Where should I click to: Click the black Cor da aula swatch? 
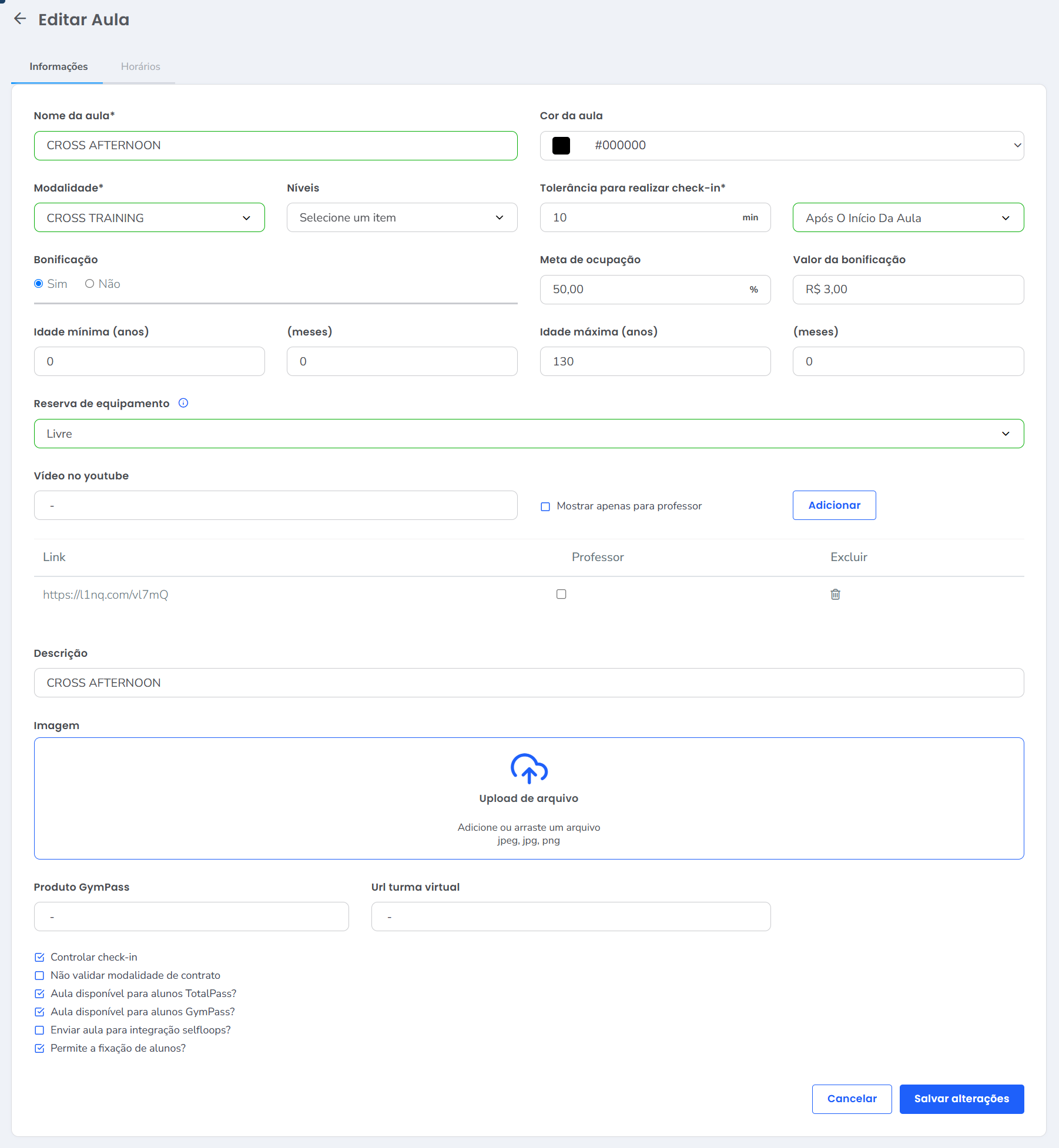click(561, 146)
